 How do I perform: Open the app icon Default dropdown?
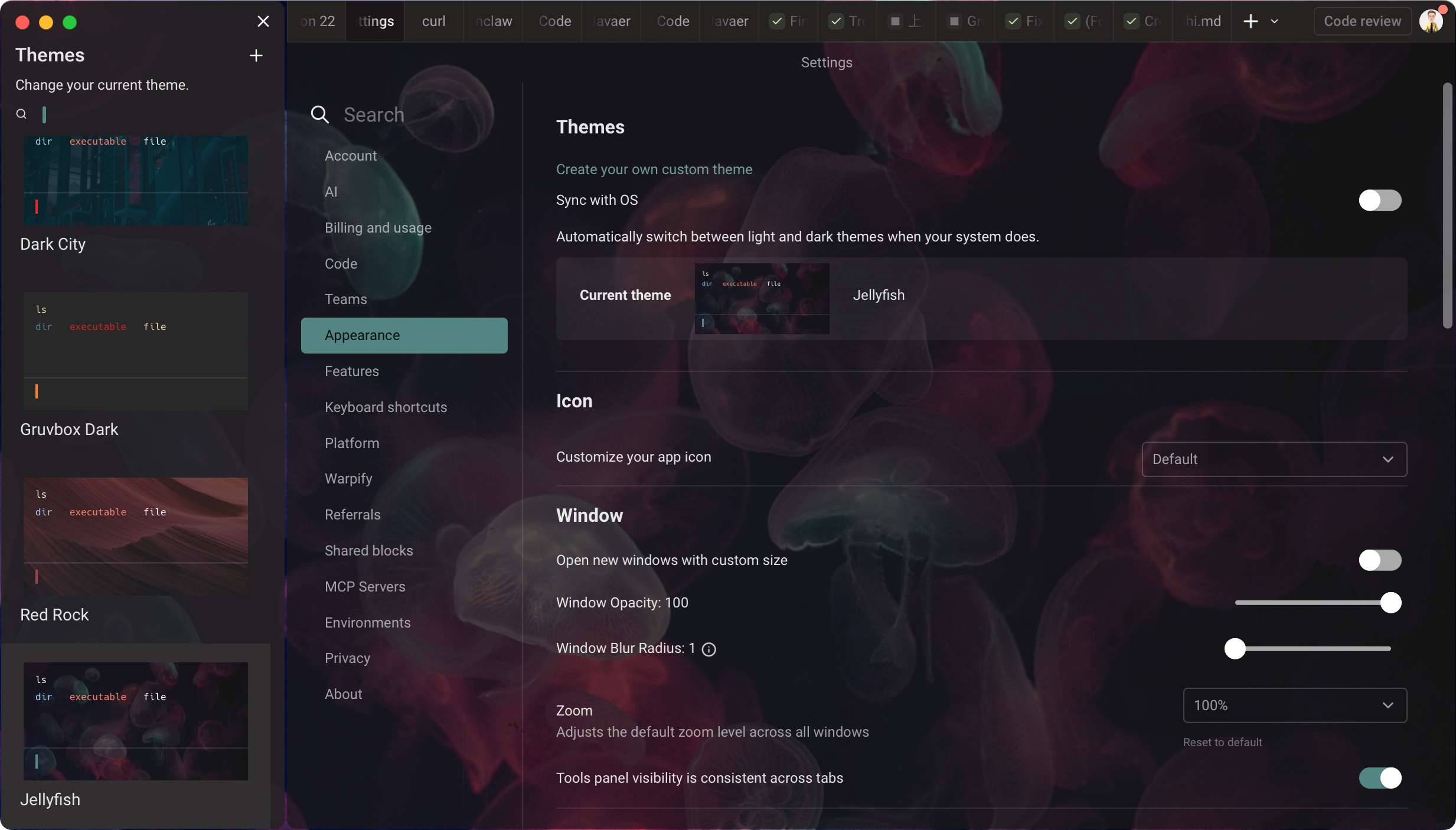click(x=1274, y=459)
